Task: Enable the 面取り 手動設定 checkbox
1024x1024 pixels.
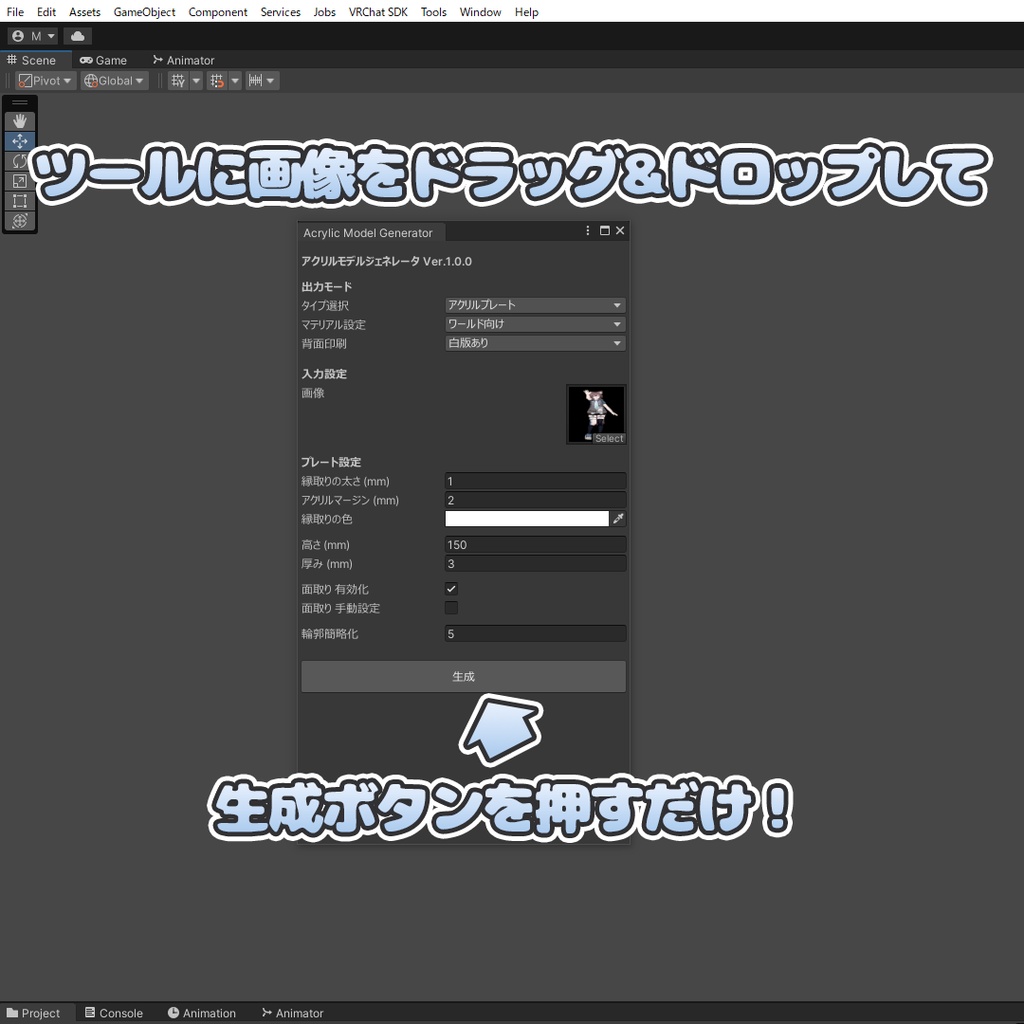Action: point(451,608)
